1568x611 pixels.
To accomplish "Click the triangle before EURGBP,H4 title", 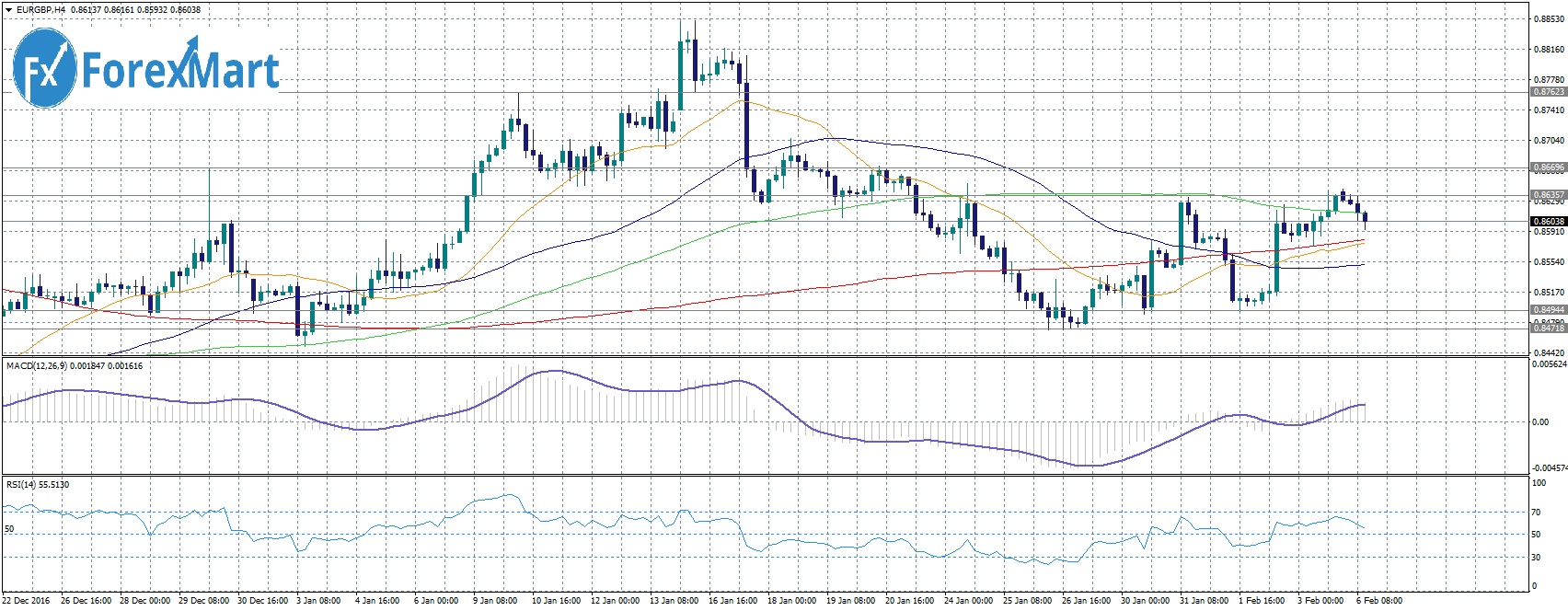I will [8, 10].
